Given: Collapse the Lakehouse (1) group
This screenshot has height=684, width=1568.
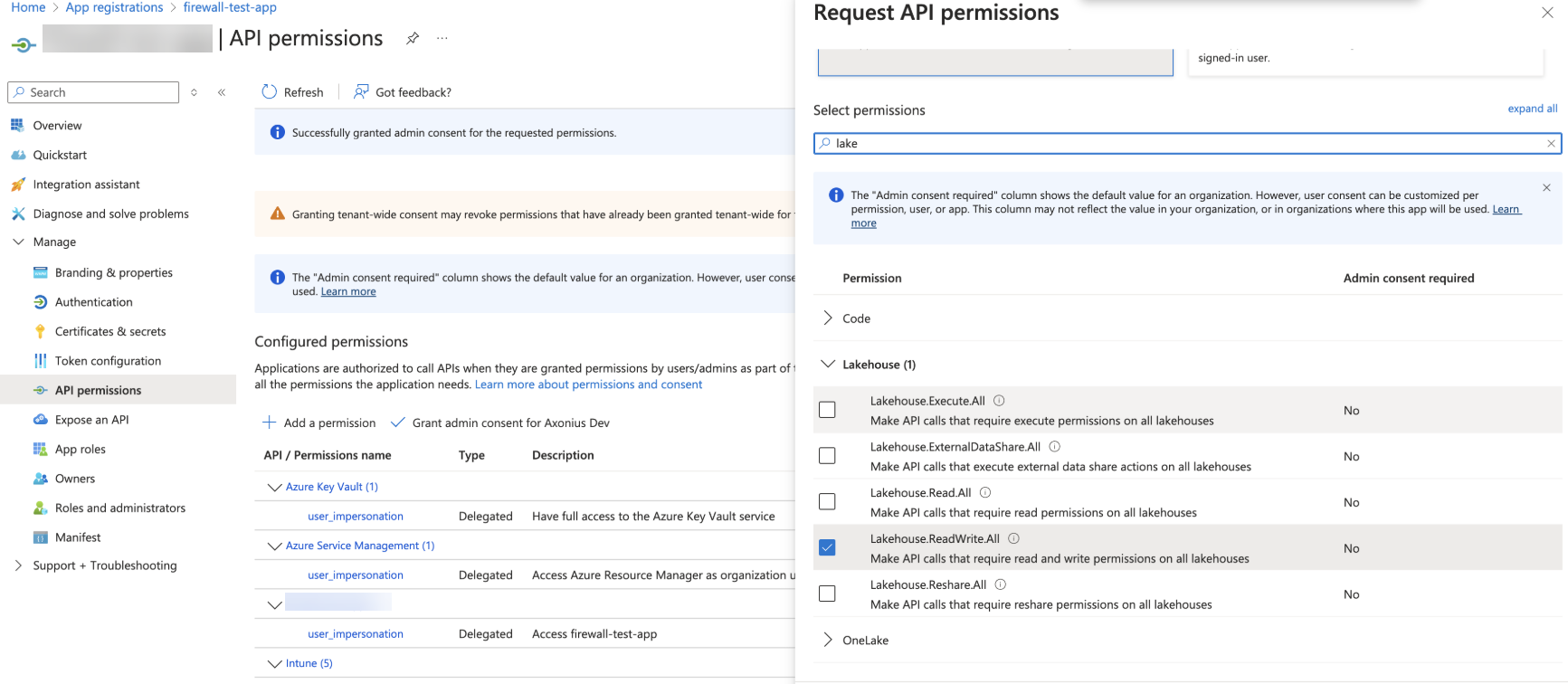Looking at the screenshot, I should coord(827,364).
